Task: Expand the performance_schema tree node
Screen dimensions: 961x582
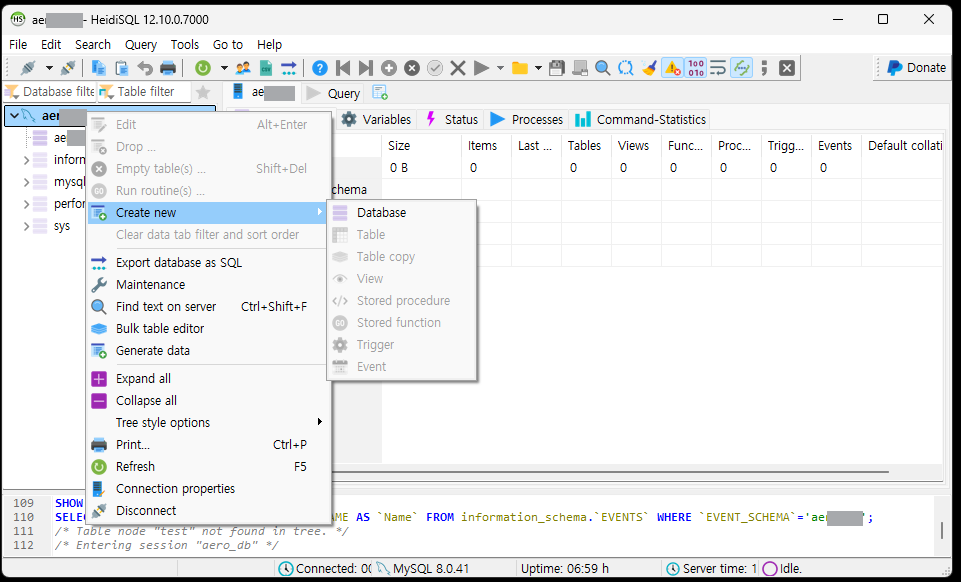Action: pos(26,204)
